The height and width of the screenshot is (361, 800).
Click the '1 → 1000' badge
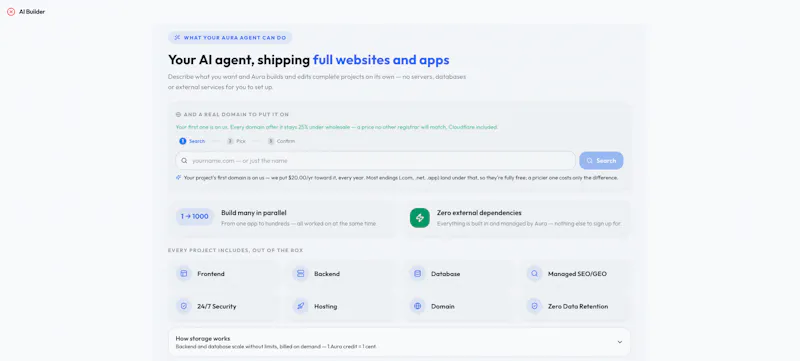tap(194, 217)
